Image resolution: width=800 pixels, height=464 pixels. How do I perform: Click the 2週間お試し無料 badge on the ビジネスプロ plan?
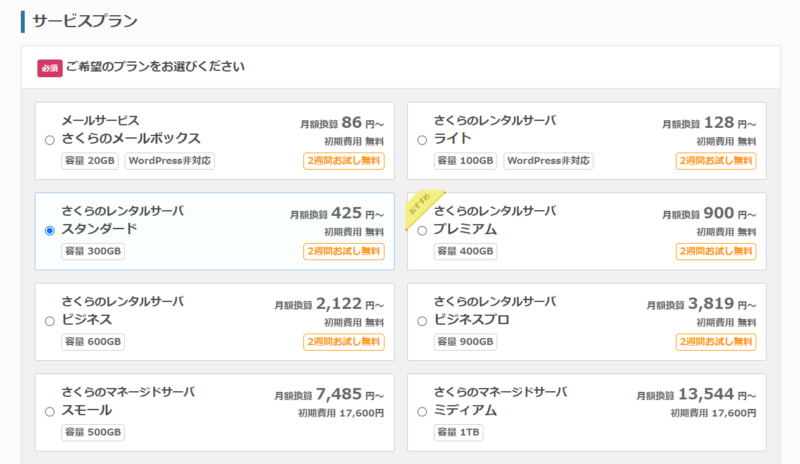[716, 342]
